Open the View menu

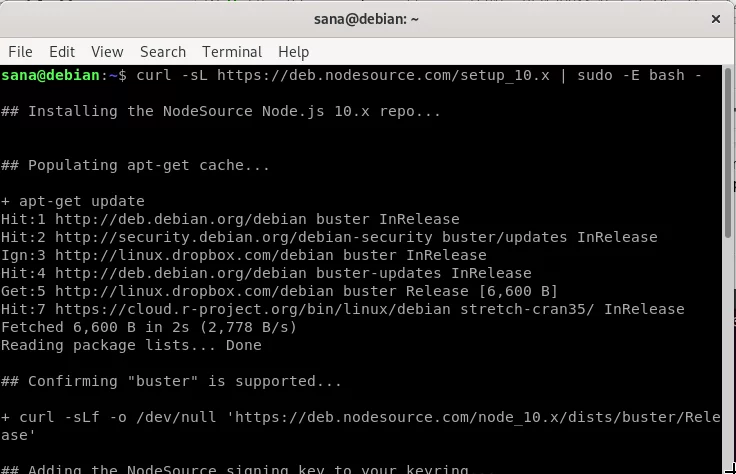107,52
